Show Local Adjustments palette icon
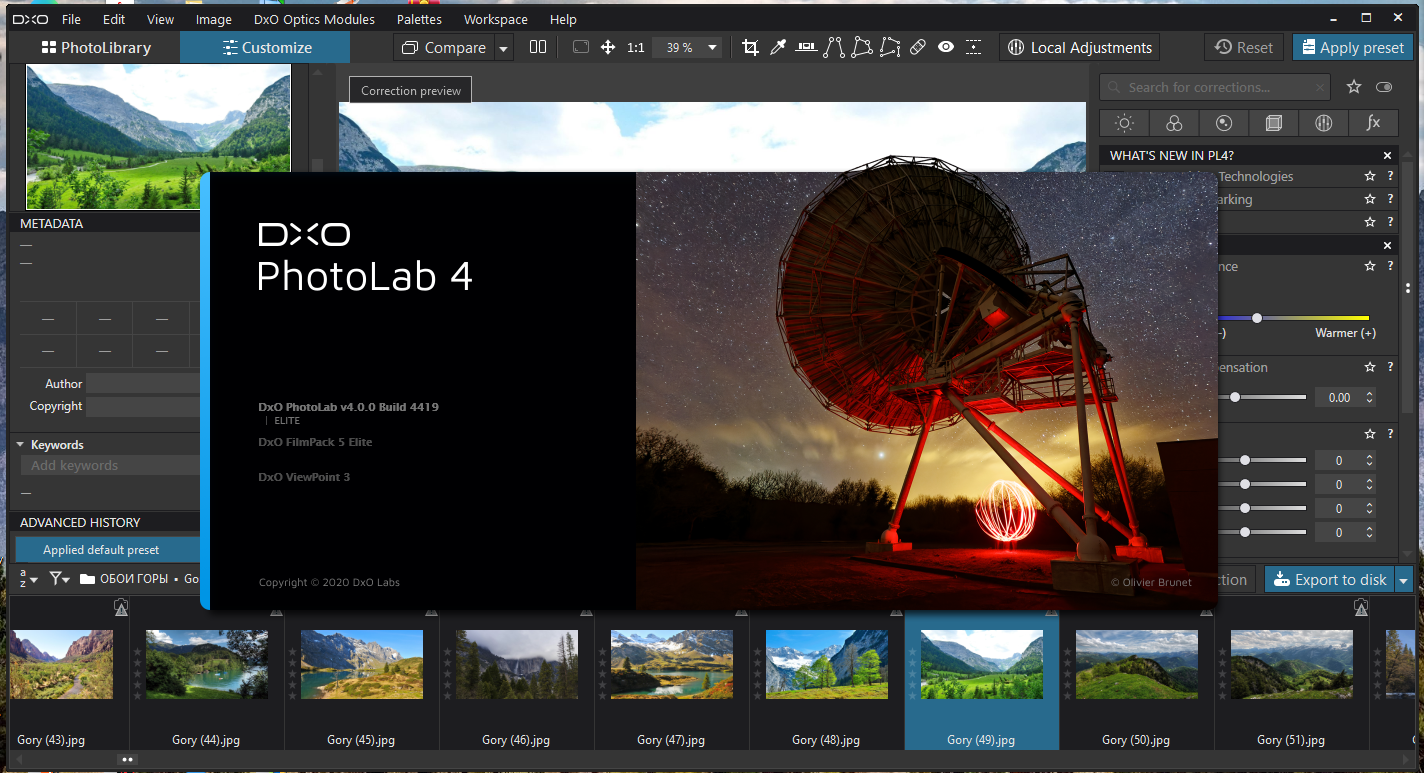1424x773 pixels. point(1324,123)
